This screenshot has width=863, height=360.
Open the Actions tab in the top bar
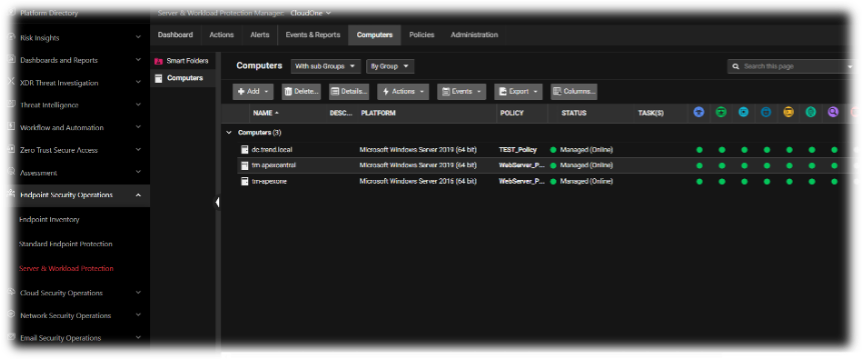coord(221,35)
